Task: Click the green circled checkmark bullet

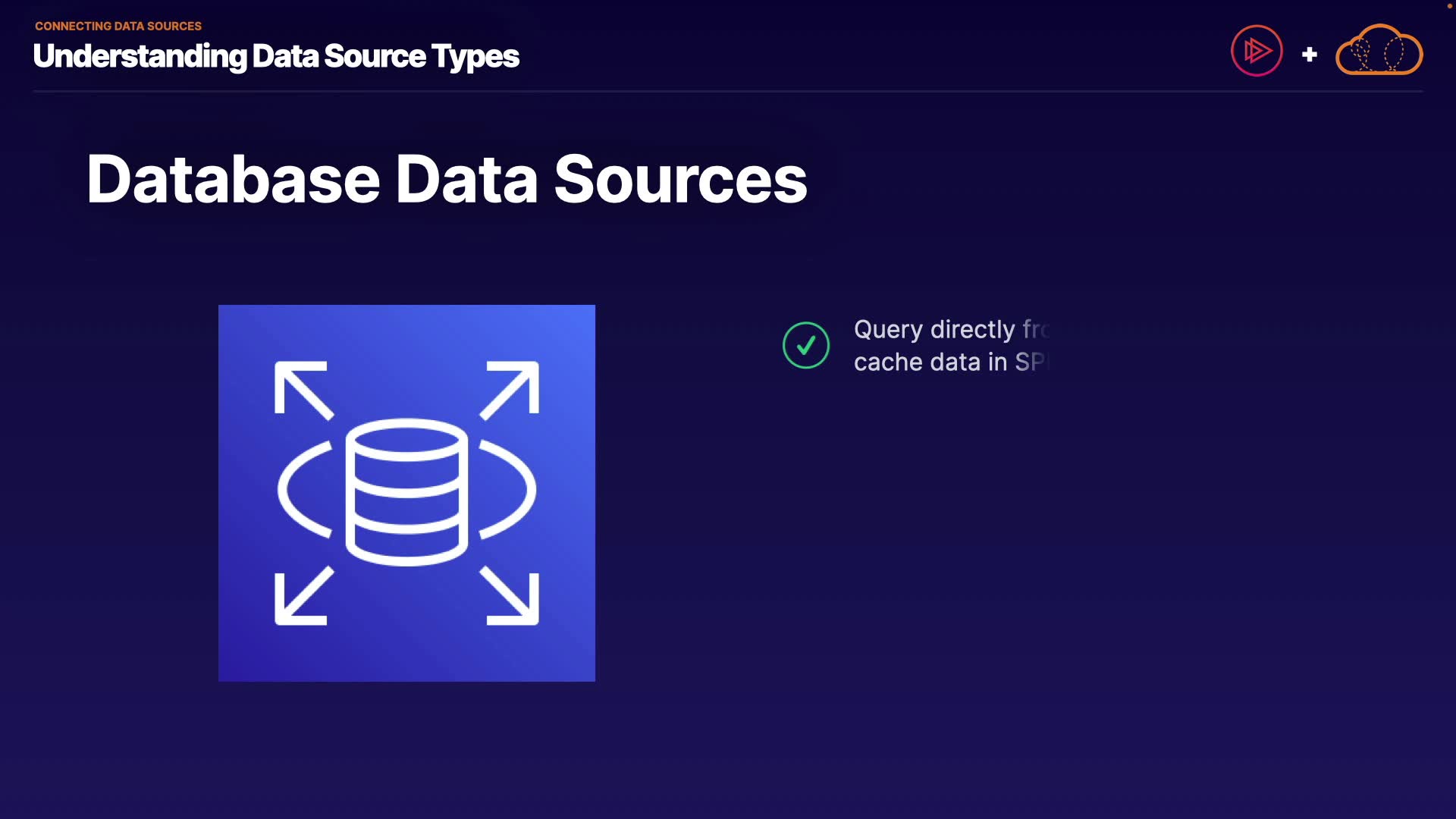Action: [x=806, y=346]
